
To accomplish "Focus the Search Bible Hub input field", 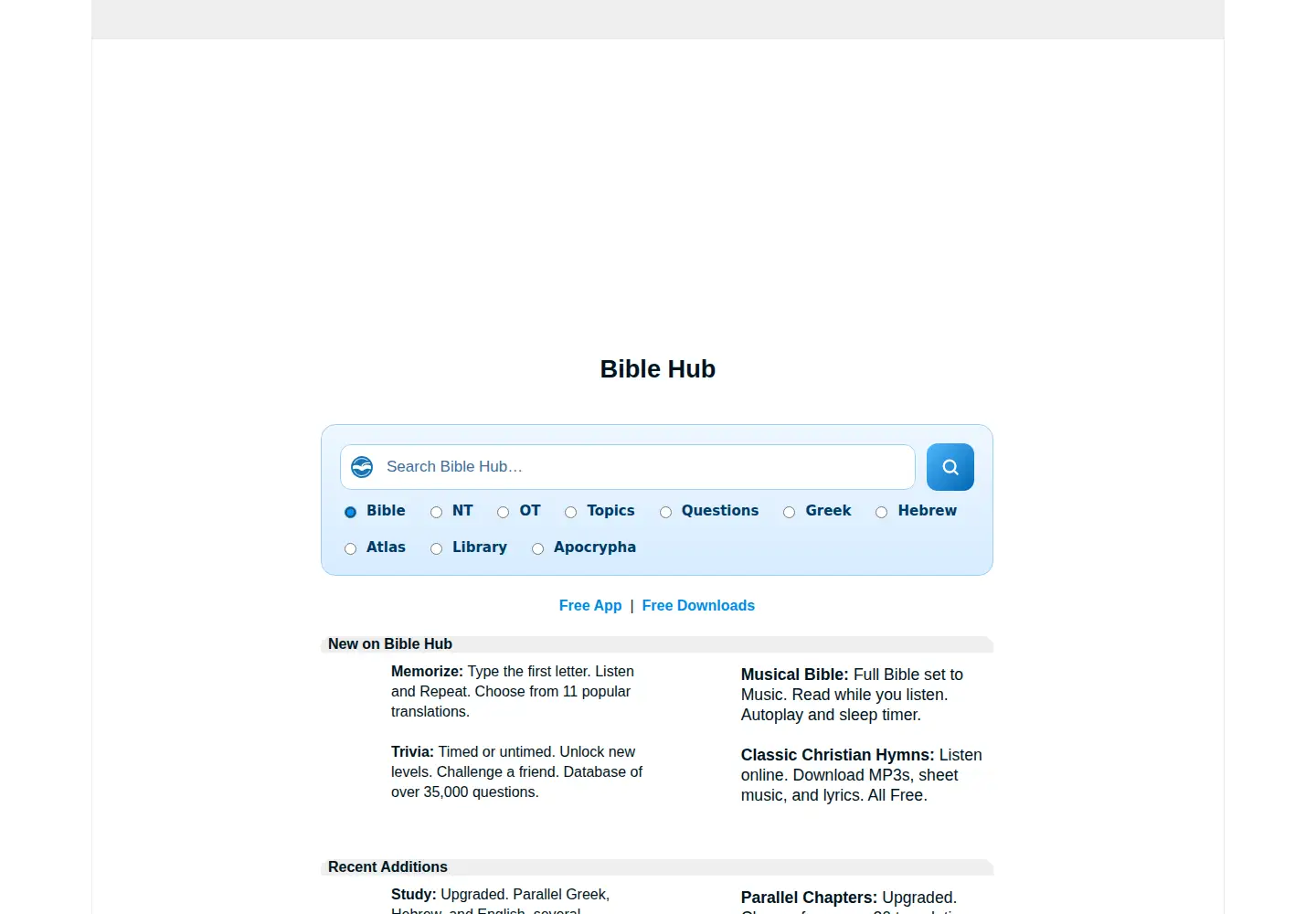I will [628, 467].
